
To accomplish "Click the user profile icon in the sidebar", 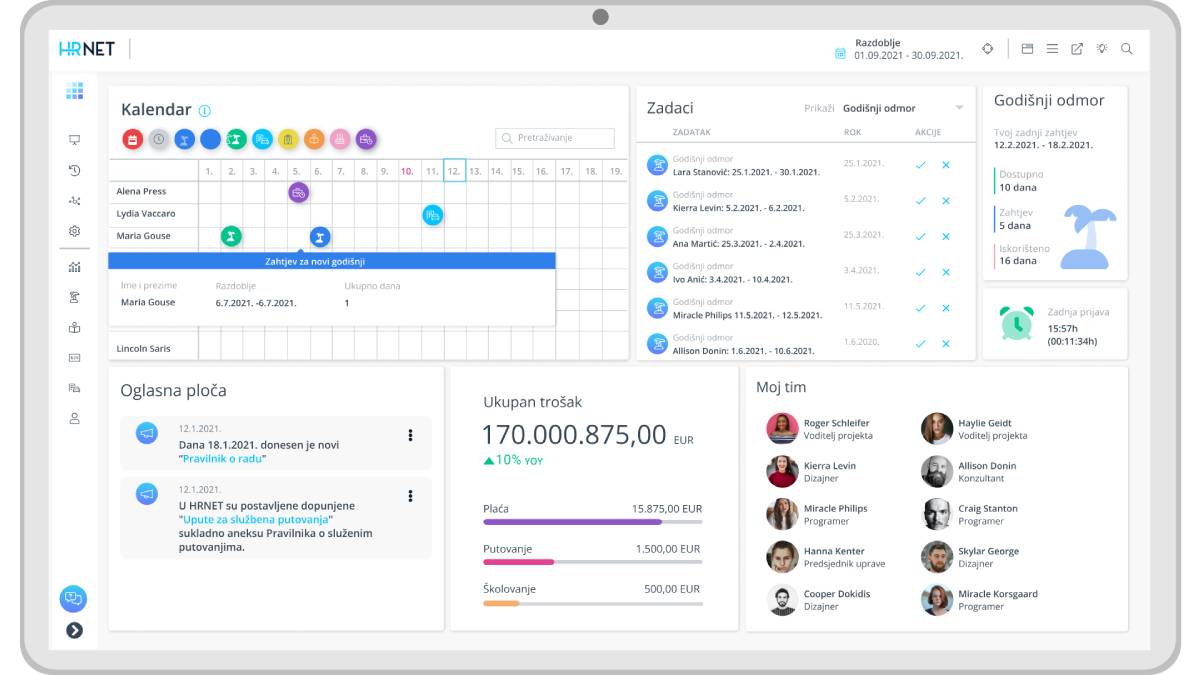I will (x=74, y=419).
